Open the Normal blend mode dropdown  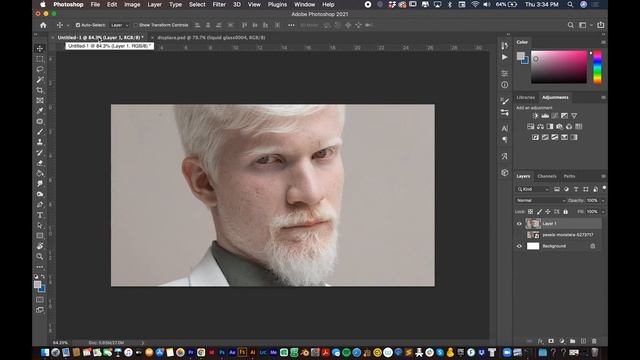tap(540, 200)
